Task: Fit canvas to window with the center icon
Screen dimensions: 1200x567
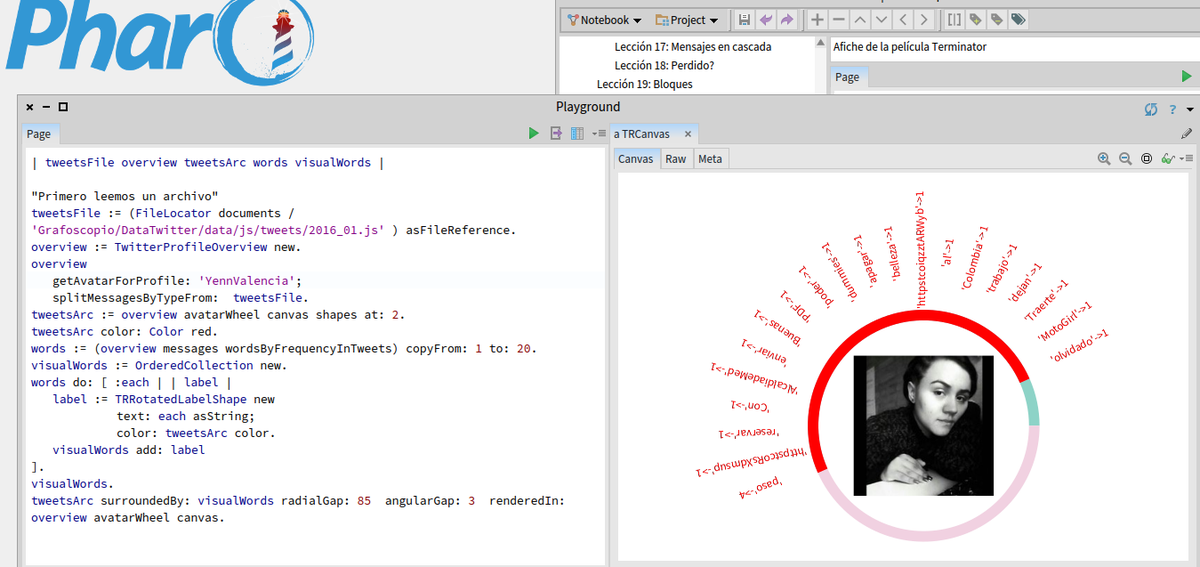Action: point(1146,158)
